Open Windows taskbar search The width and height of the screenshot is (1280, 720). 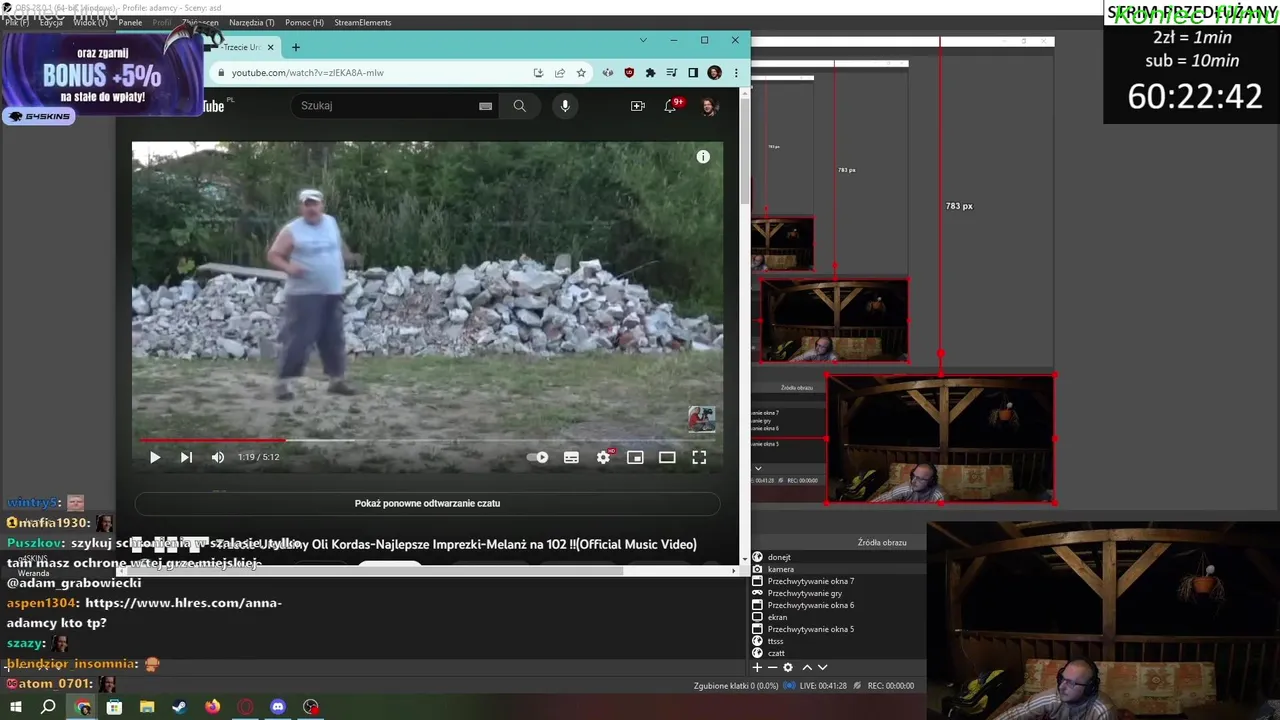point(48,707)
